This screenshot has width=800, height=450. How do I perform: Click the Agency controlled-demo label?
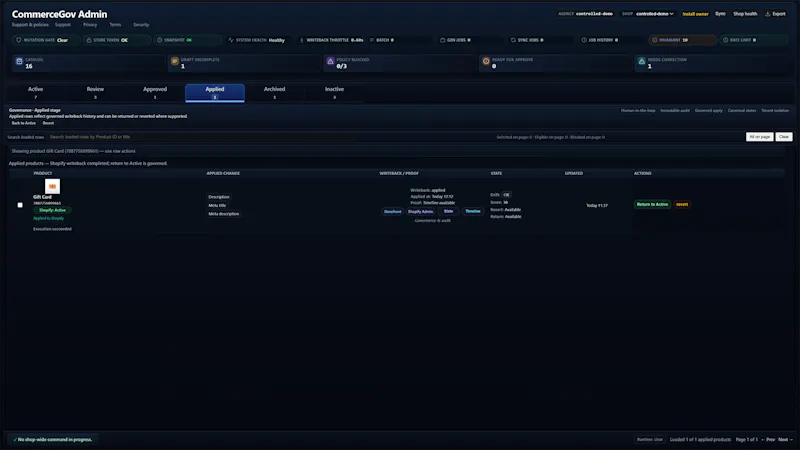pyautogui.click(x=585, y=14)
